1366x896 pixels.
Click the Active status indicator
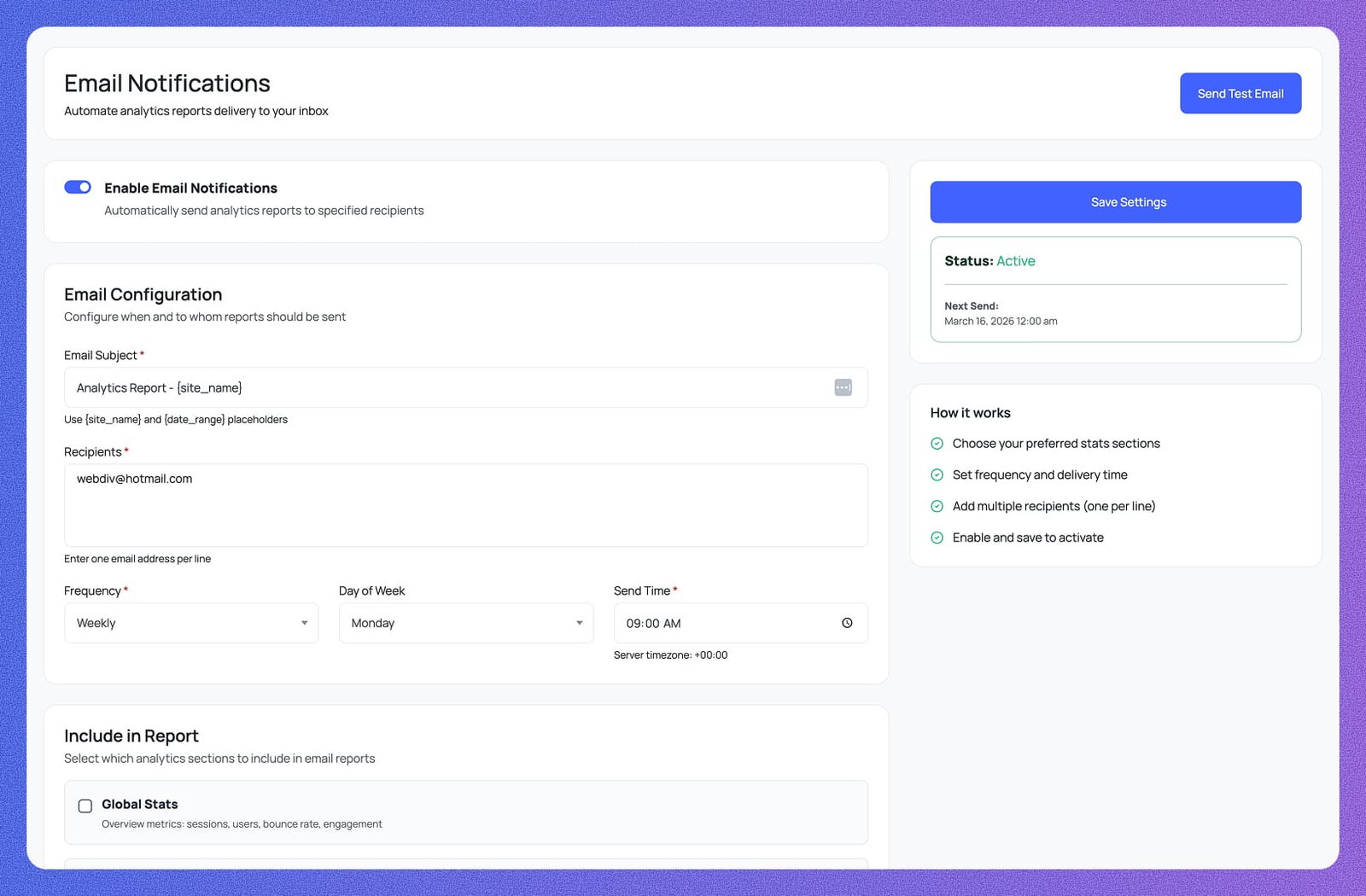[1015, 261]
